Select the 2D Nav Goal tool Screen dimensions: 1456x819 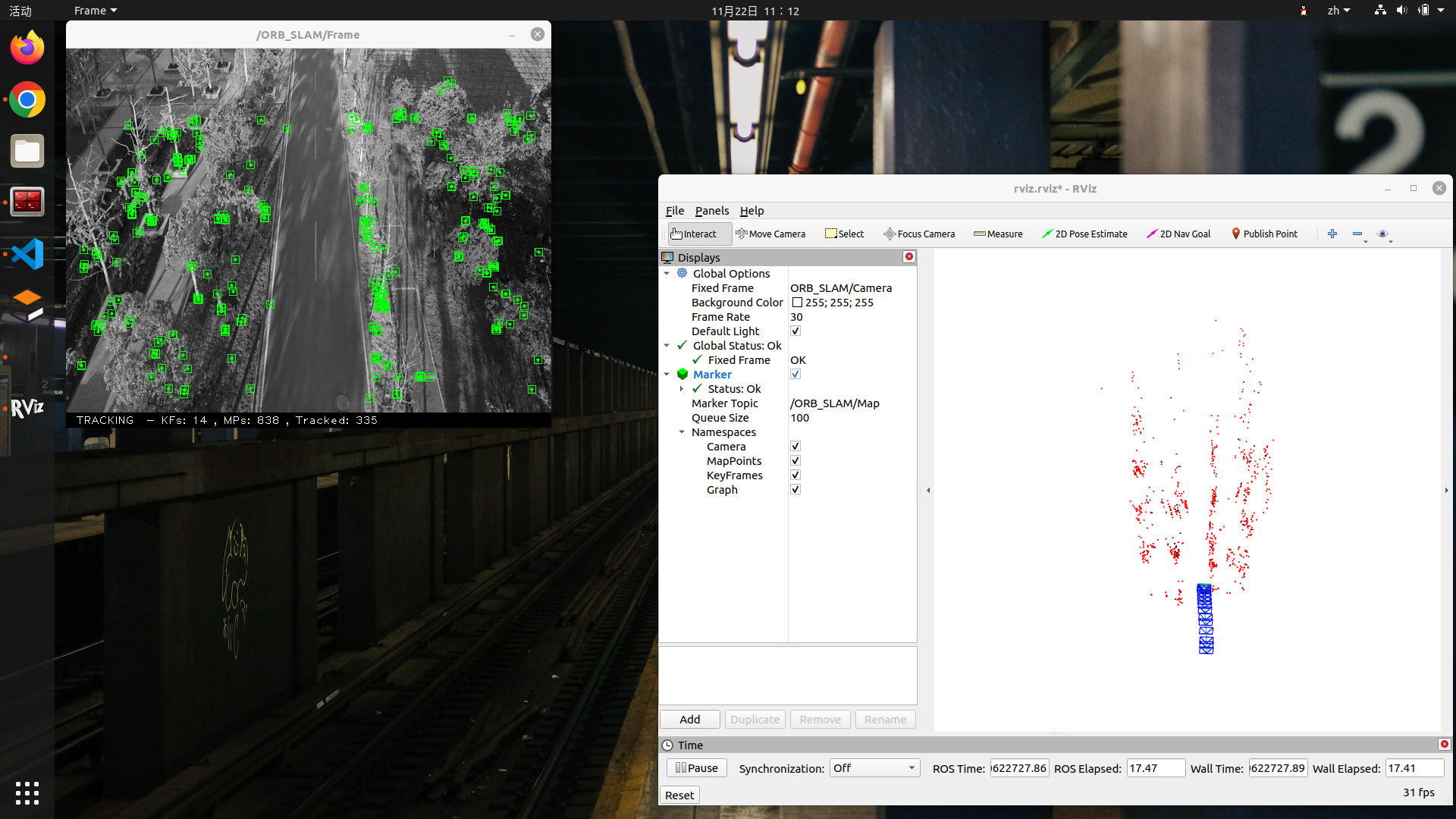[x=1178, y=234]
